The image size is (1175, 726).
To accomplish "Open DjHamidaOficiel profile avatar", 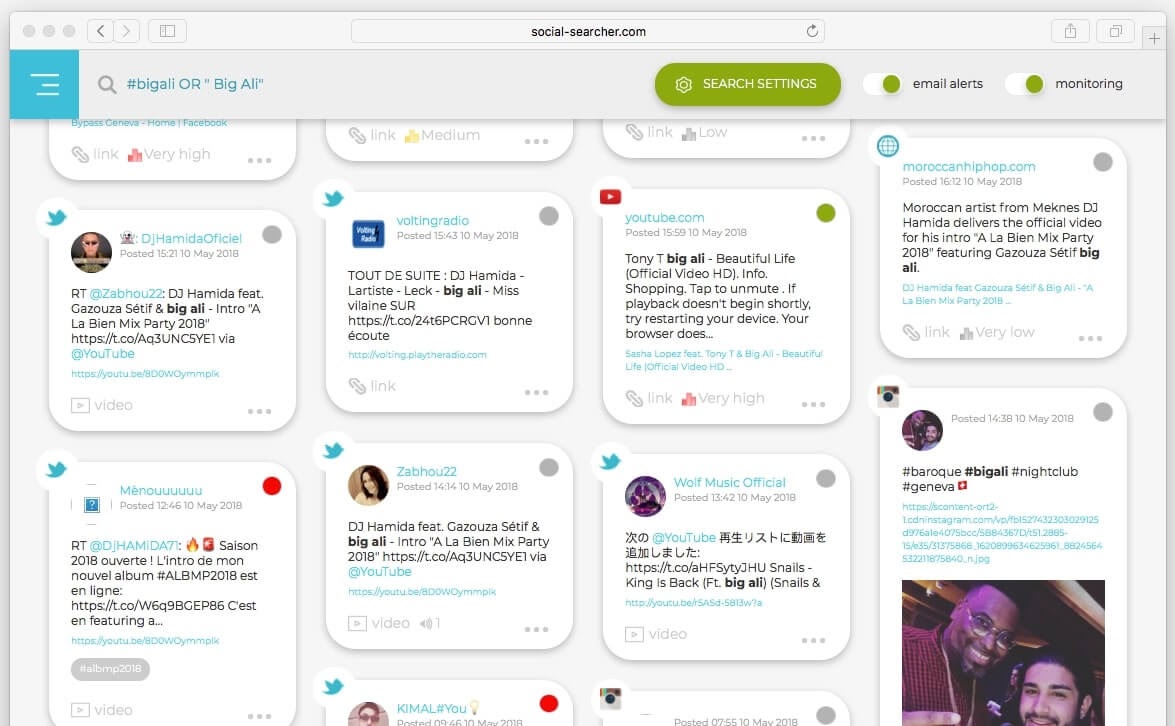I will click(91, 252).
